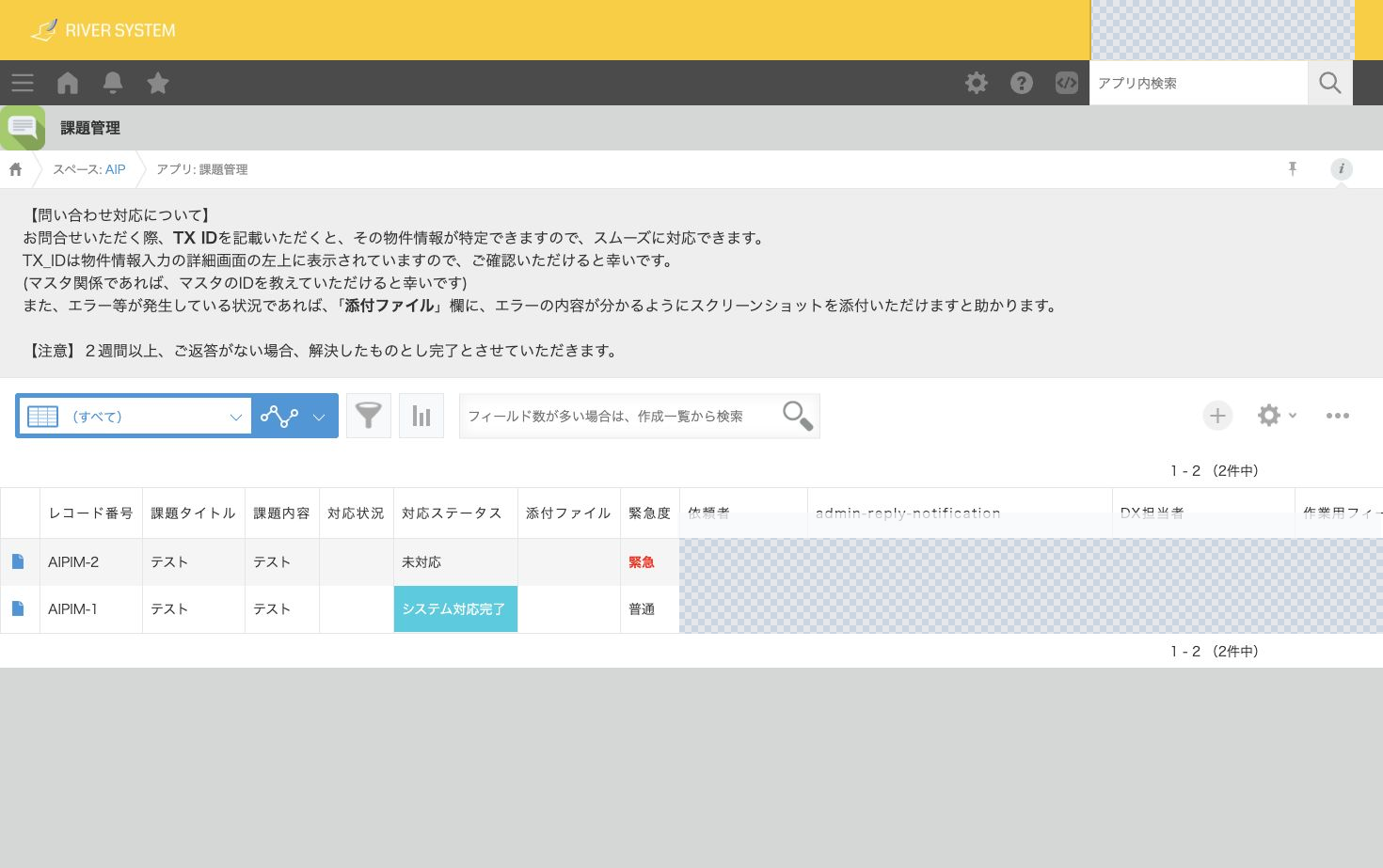Open the developer code icon
Image resolution: width=1383 pixels, height=868 pixels.
[x=1067, y=83]
